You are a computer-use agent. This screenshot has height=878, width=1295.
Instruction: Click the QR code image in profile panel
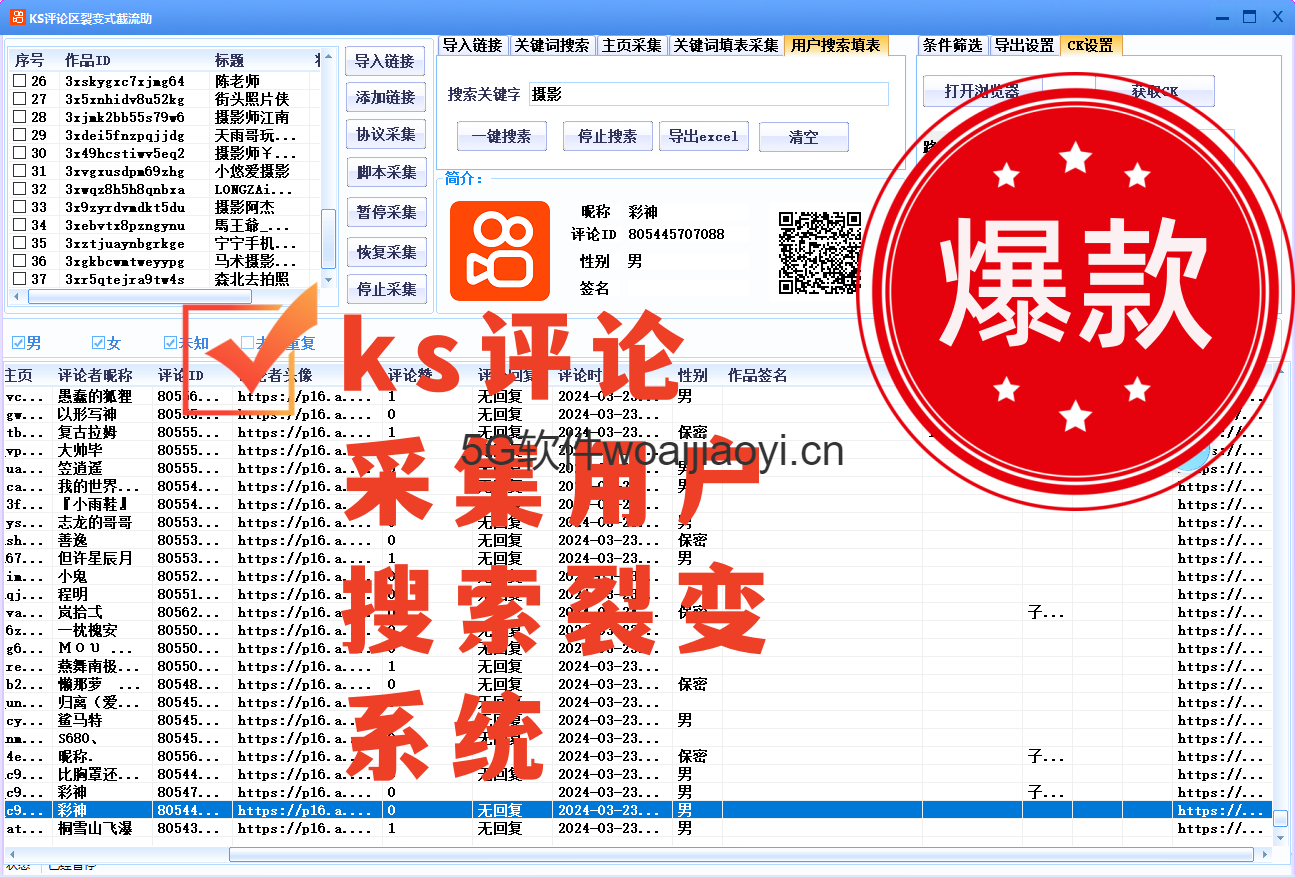820,252
